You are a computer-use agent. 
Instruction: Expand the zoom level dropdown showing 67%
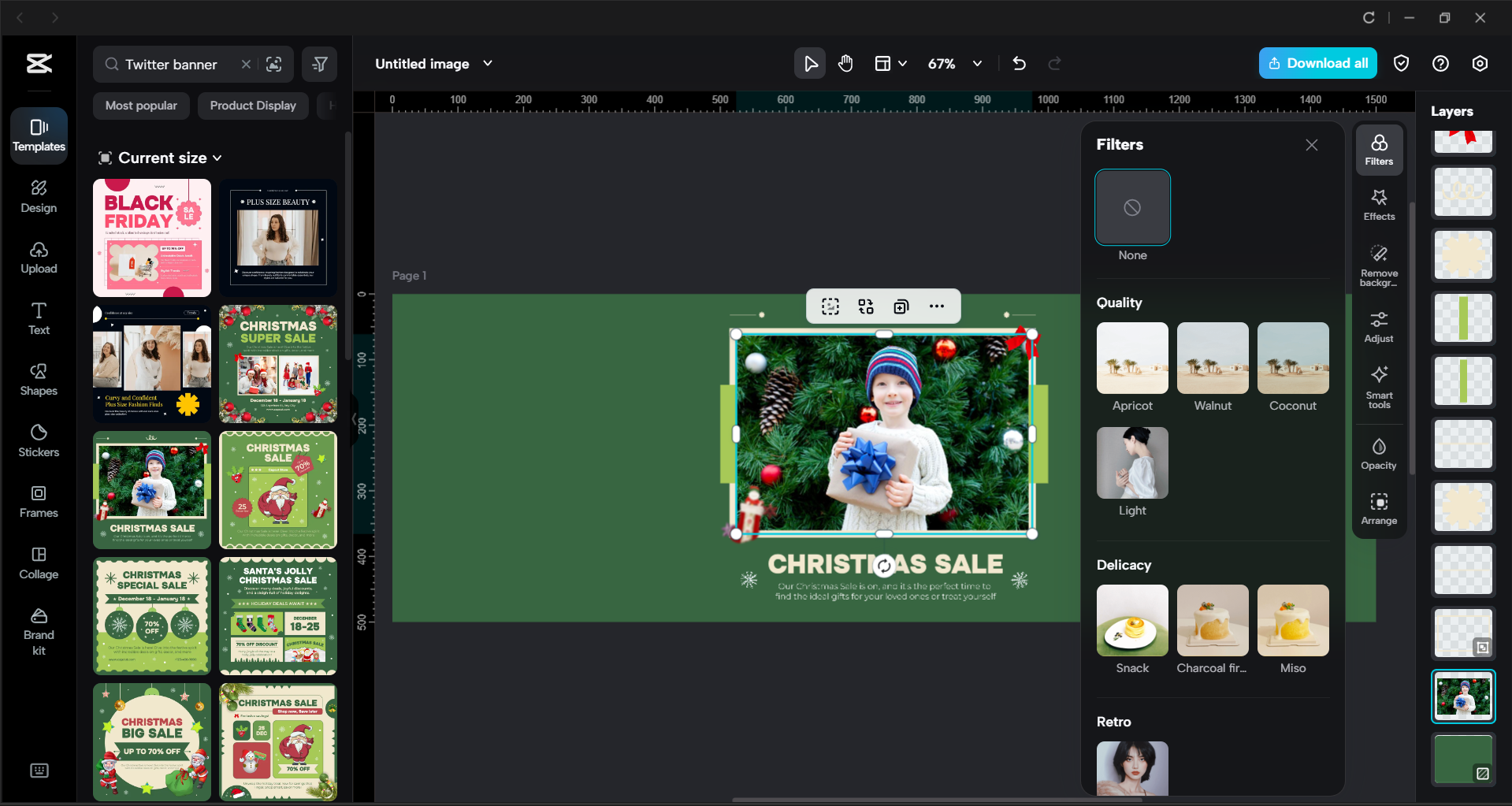click(x=977, y=64)
